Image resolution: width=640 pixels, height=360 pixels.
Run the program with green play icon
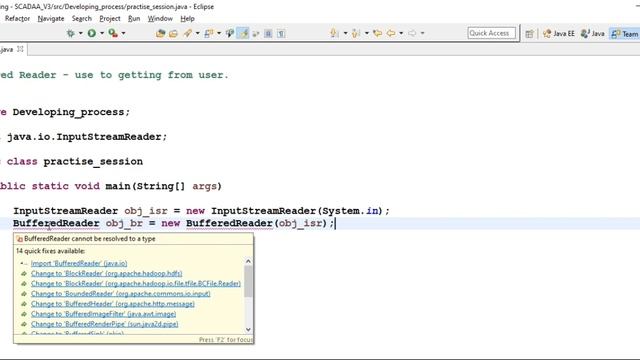pos(92,33)
